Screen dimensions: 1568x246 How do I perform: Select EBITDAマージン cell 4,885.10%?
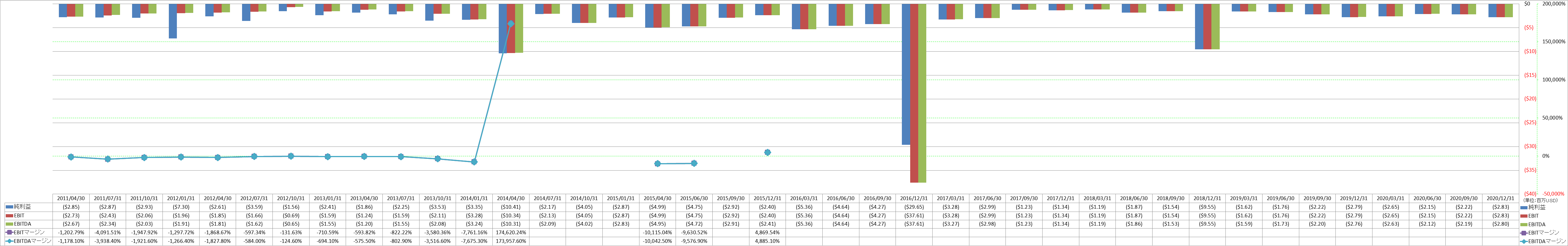pos(767,241)
